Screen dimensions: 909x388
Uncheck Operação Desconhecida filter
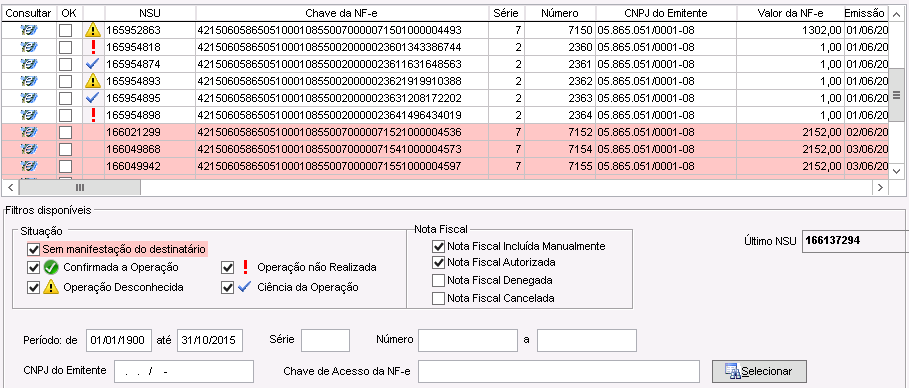33,287
